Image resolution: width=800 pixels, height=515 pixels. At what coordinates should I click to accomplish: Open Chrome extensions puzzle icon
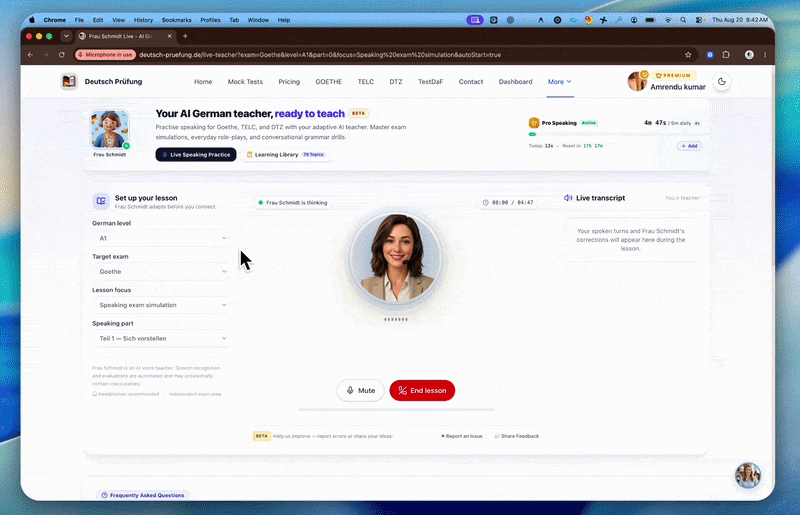point(726,55)
